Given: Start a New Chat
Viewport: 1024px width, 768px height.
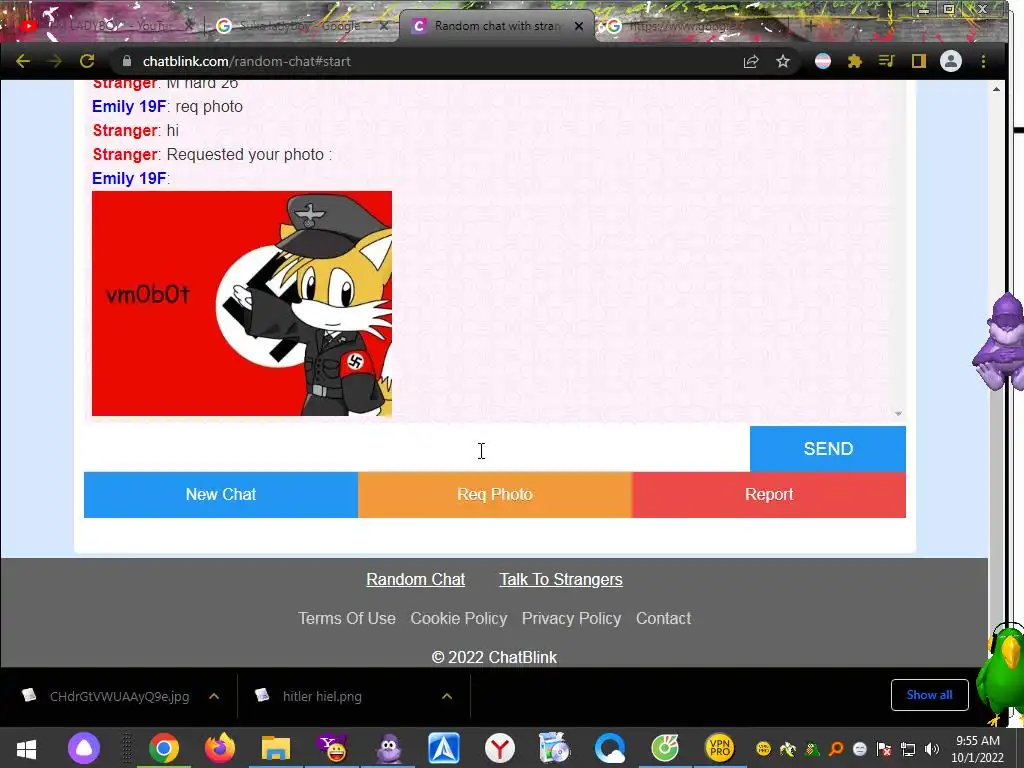Looking at the screenshot, I should (x=221, y=494).
